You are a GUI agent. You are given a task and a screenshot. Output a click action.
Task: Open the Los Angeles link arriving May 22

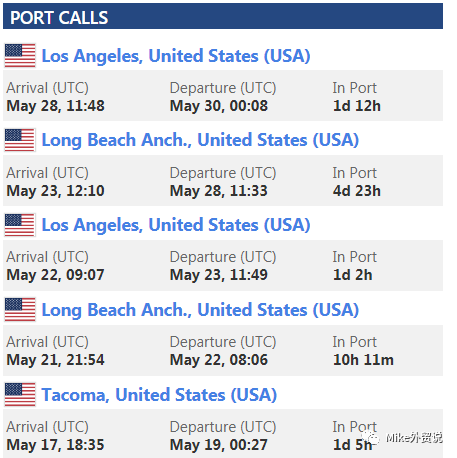176,225
